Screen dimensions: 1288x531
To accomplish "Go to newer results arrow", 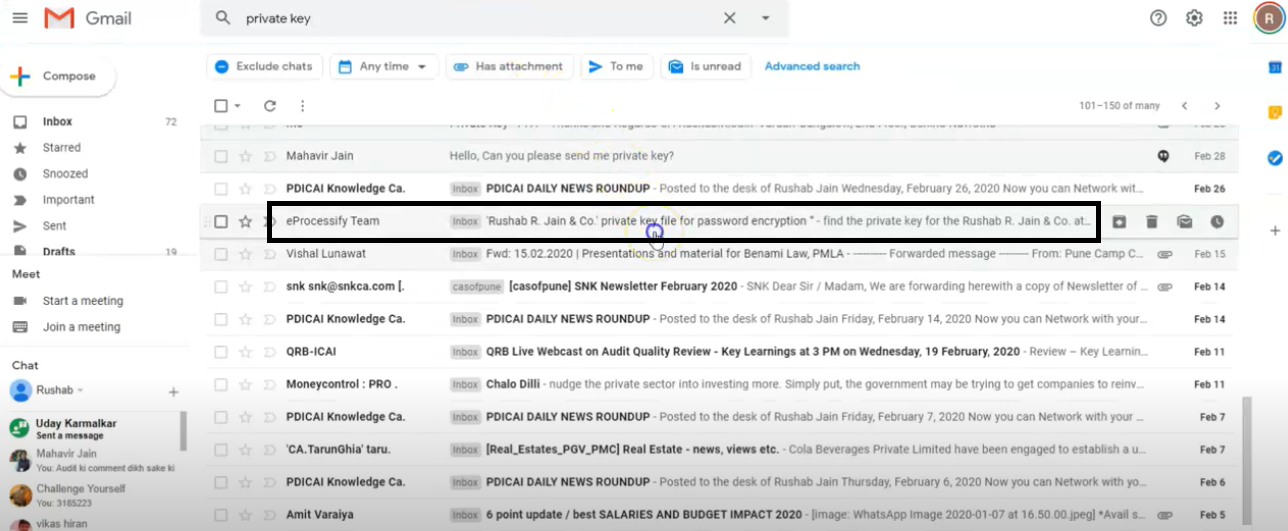I will pos(1184,105).
